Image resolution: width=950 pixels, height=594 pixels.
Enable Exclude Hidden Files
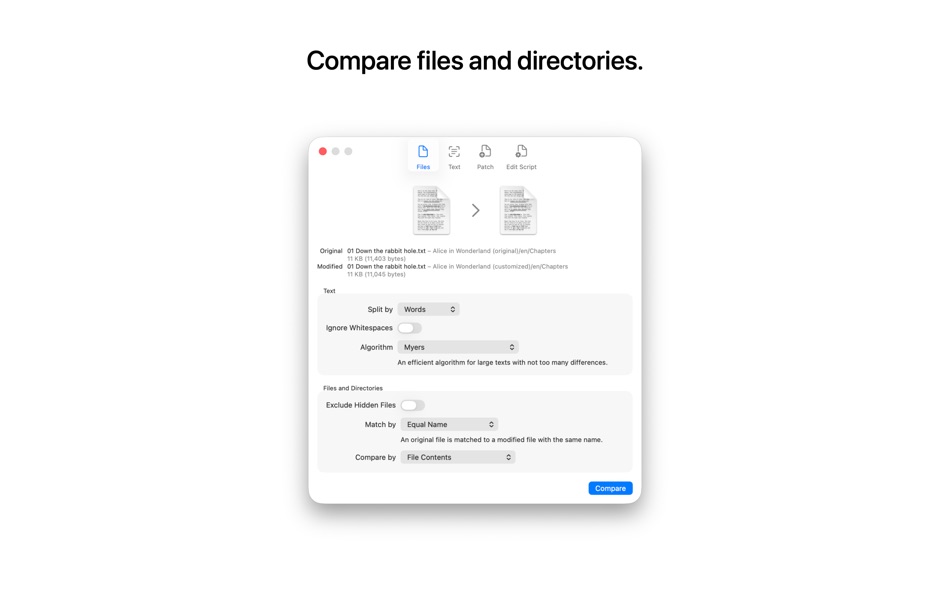(413, 405)
